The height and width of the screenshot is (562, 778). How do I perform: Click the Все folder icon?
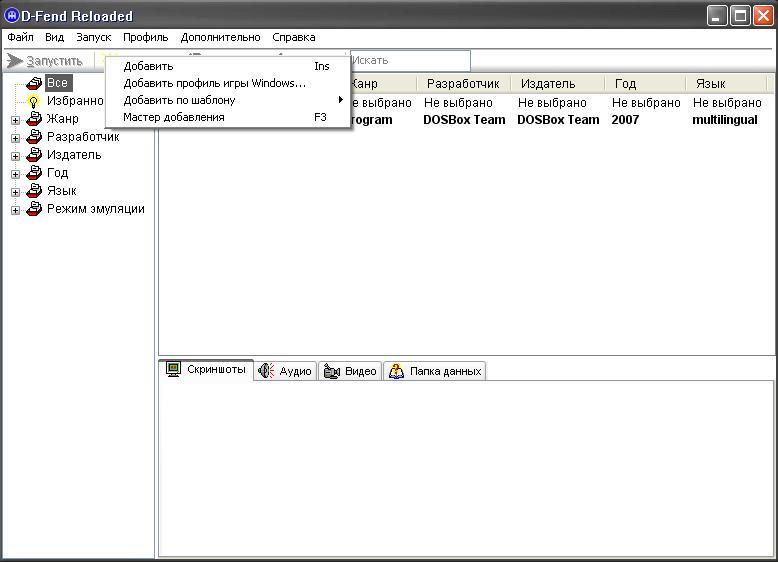(34, 83)
